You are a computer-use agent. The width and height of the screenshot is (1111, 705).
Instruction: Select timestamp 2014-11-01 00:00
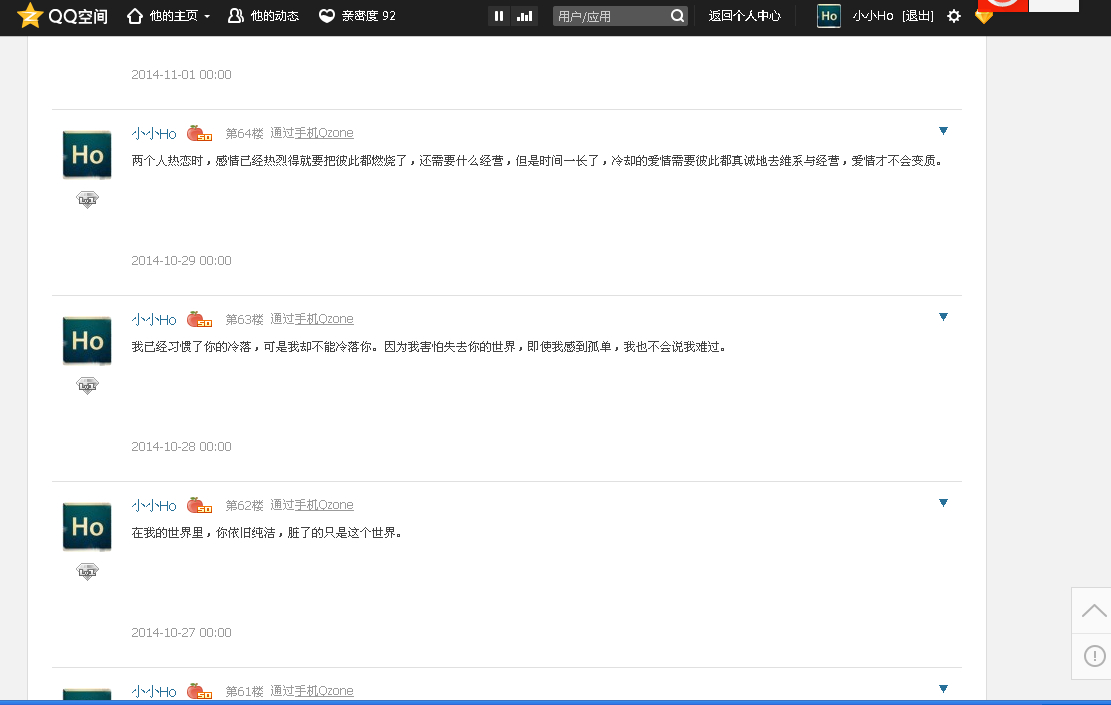pyautogui.click(x=181, y=74)
